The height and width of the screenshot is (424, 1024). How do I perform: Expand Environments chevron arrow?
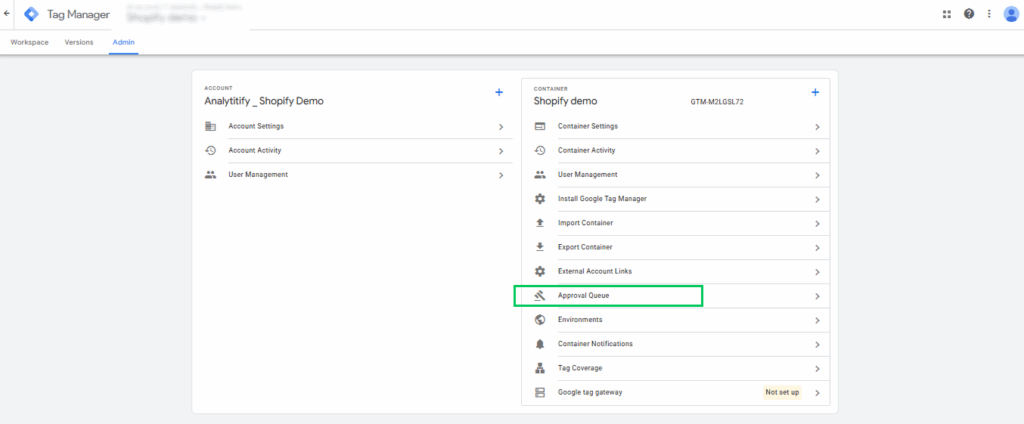click(817, 320)
